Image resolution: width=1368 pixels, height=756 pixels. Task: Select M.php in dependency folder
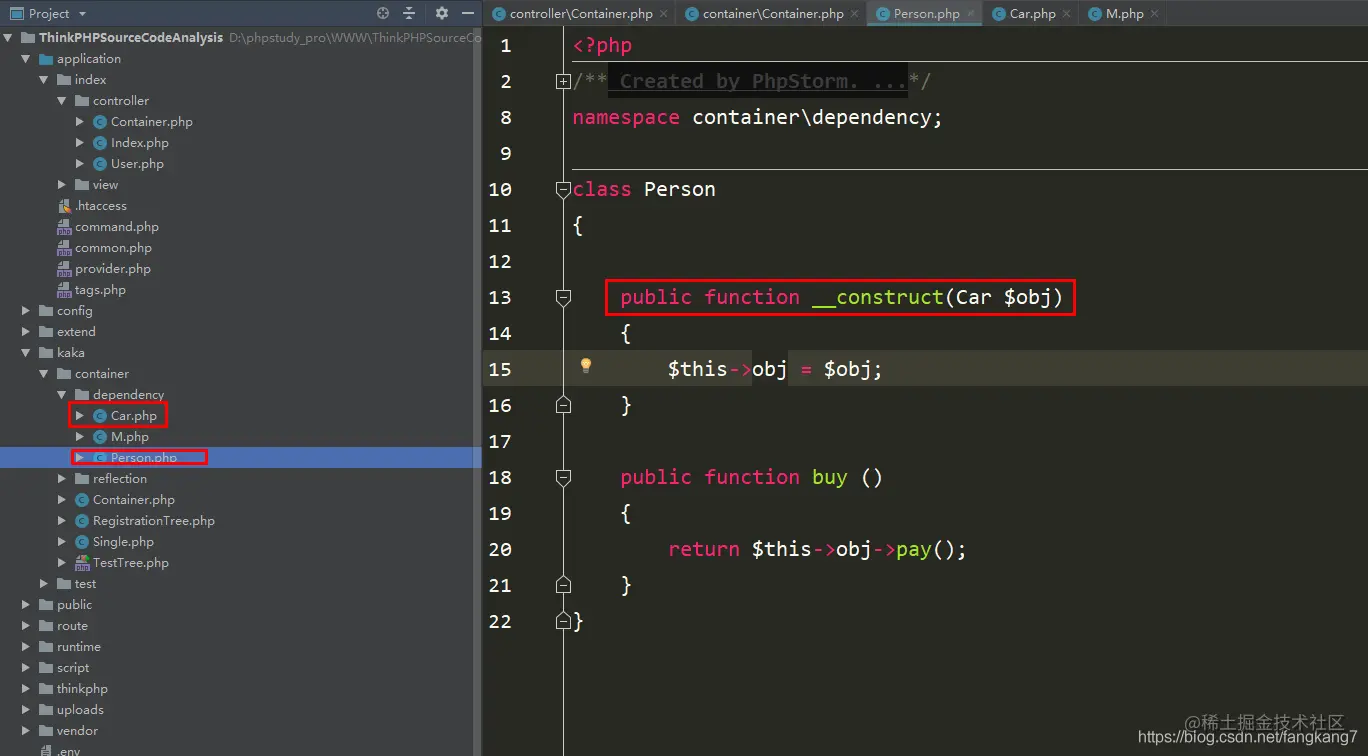(x=129, y=437)
